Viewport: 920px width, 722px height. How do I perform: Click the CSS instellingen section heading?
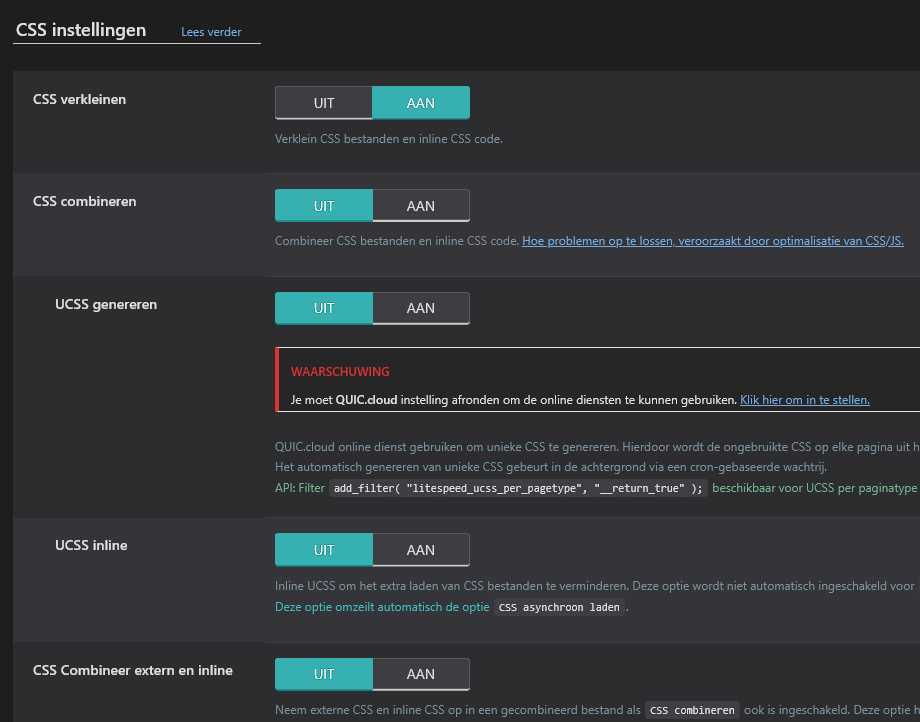(81, 30)
